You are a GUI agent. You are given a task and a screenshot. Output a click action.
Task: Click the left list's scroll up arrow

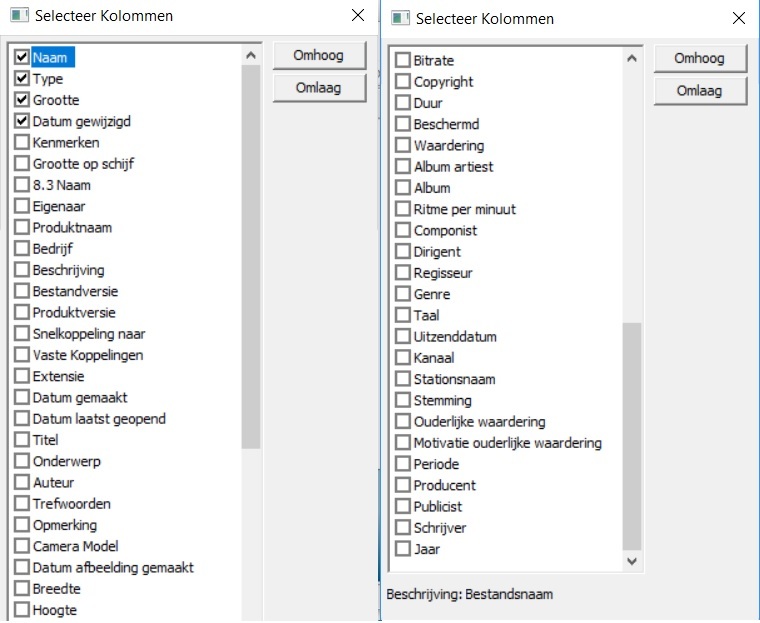coord(251,55)
